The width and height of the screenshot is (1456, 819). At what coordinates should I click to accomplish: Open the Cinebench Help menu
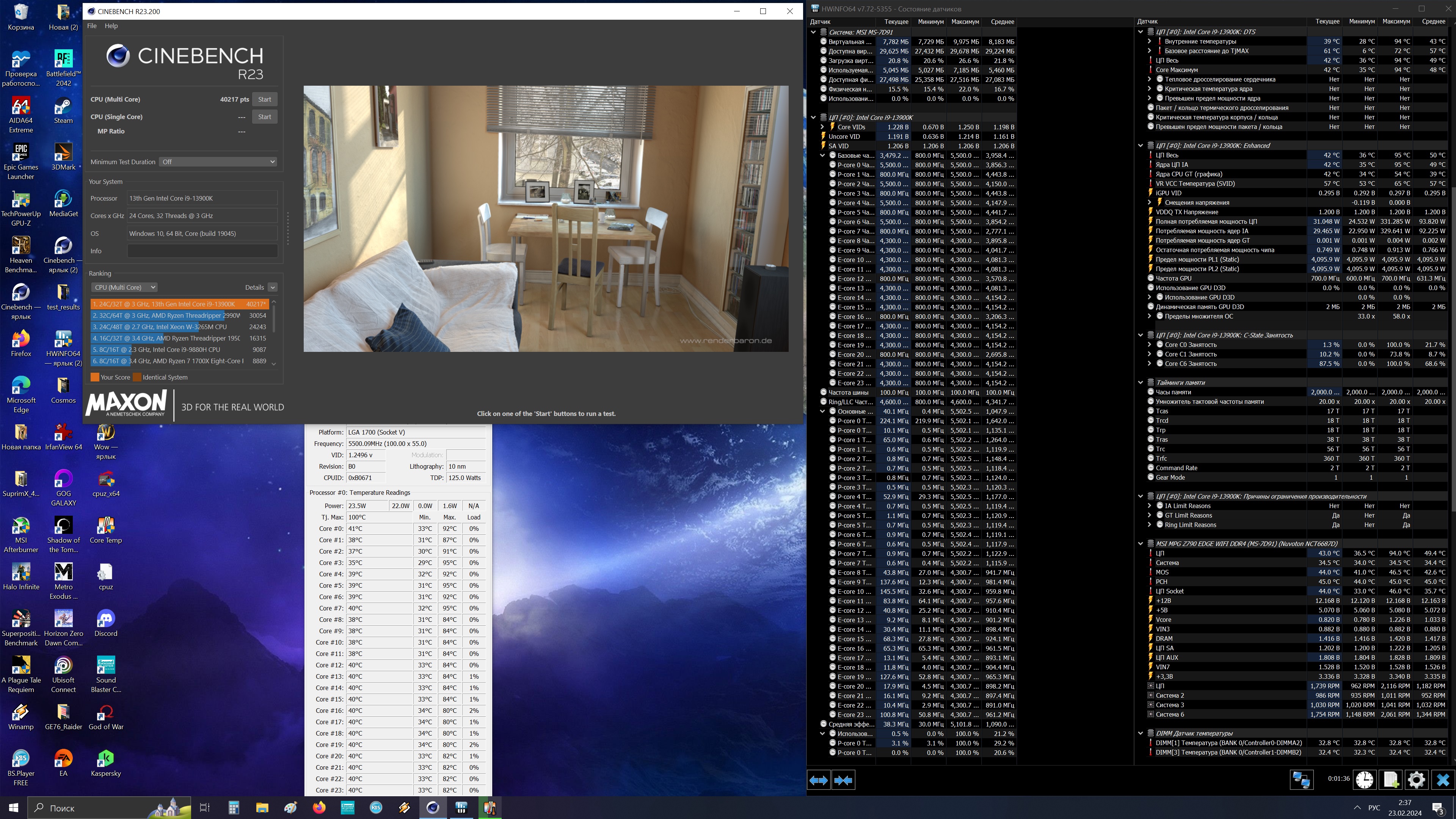click(111, 26)
